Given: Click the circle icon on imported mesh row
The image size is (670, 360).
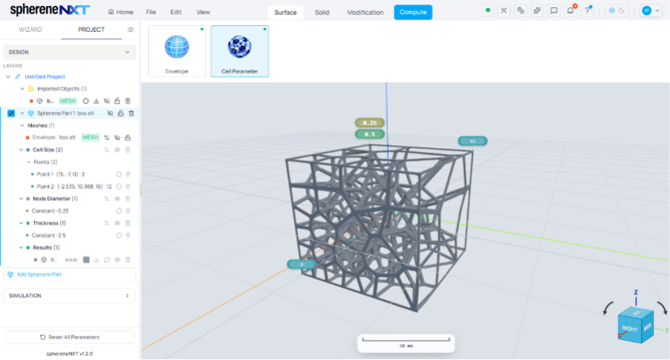Looking at the screenshot, I should 86,101.
